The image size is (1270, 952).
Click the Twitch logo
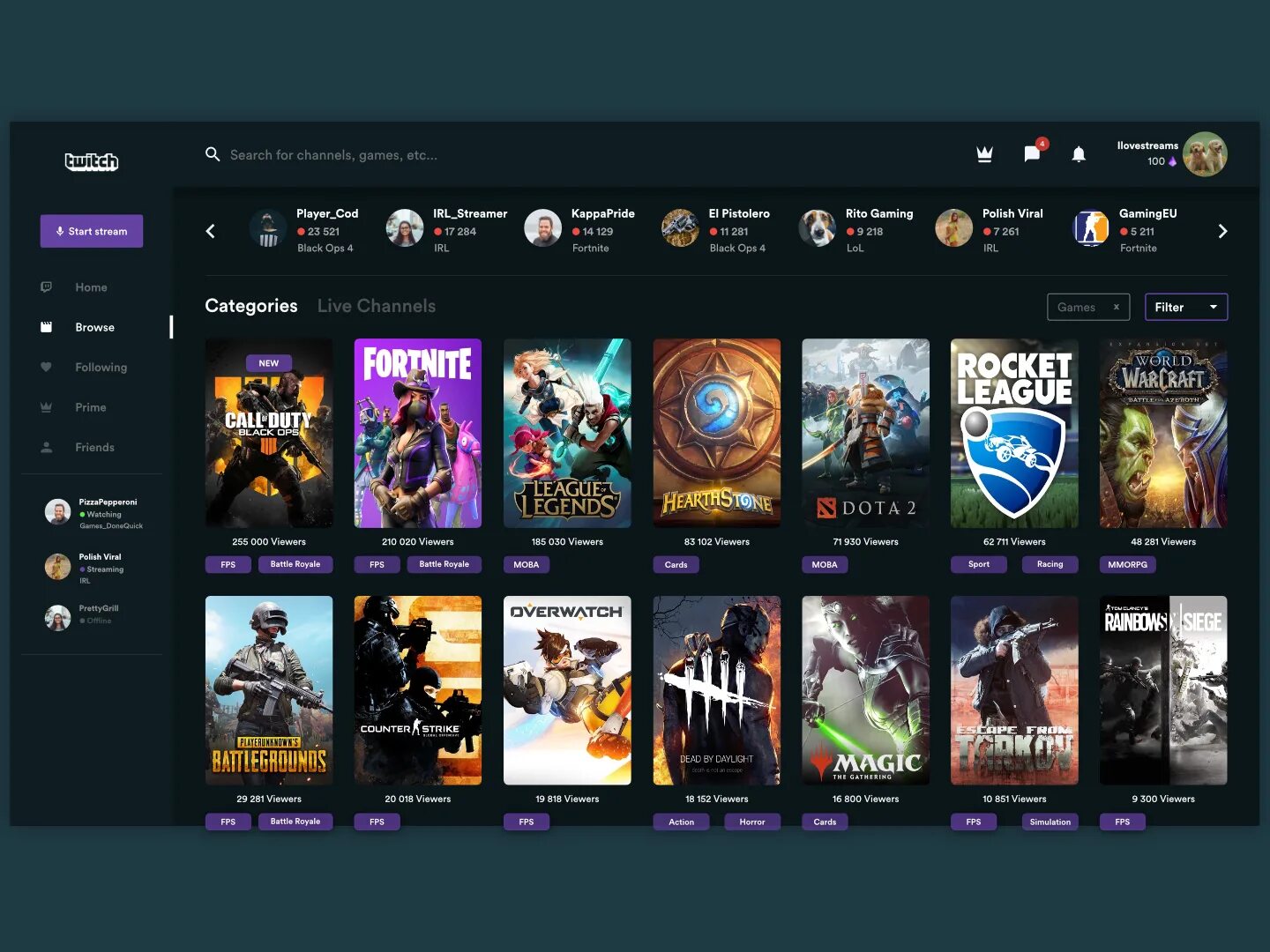coord(92,161)
